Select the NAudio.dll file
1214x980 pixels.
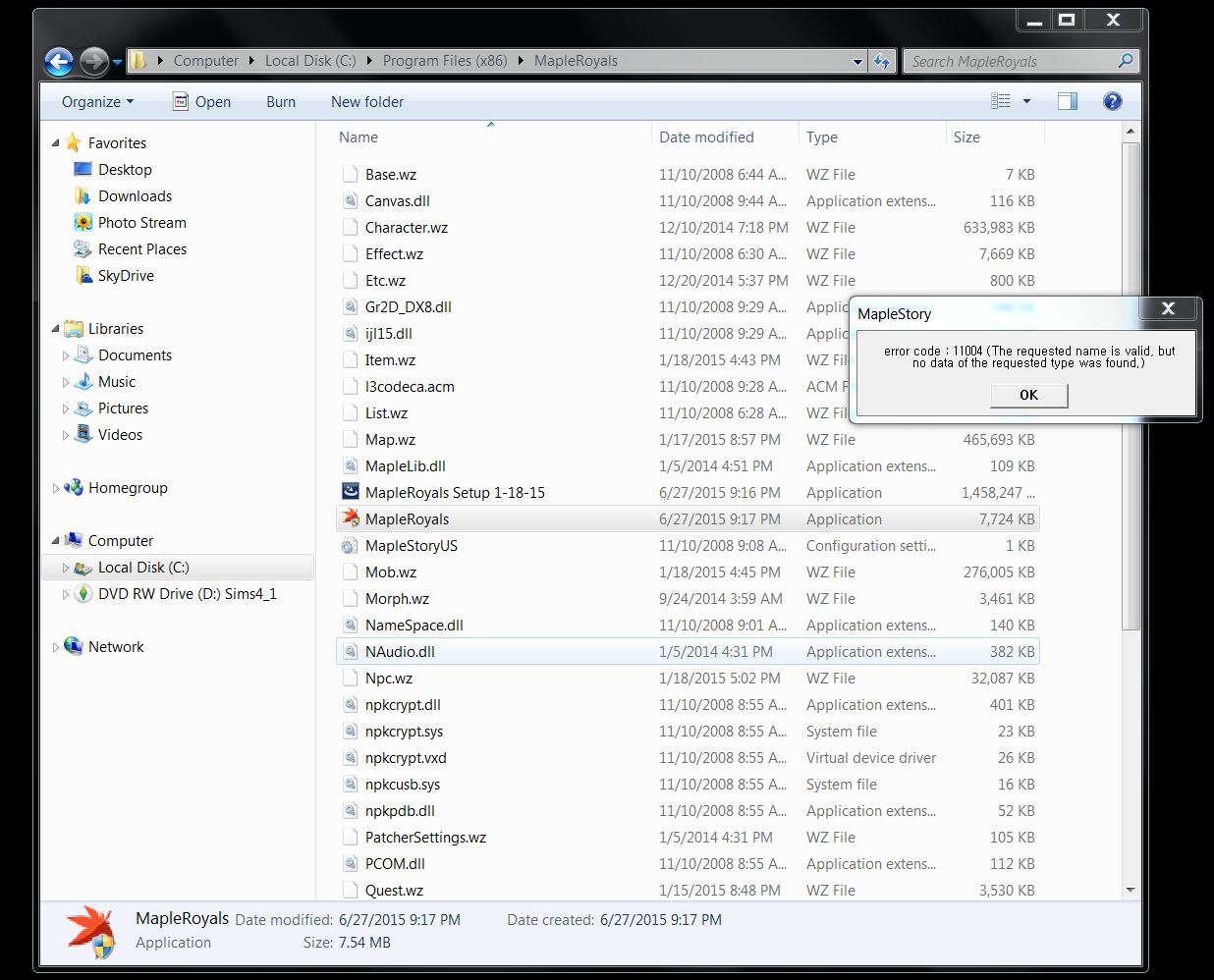tap(688, 652)
